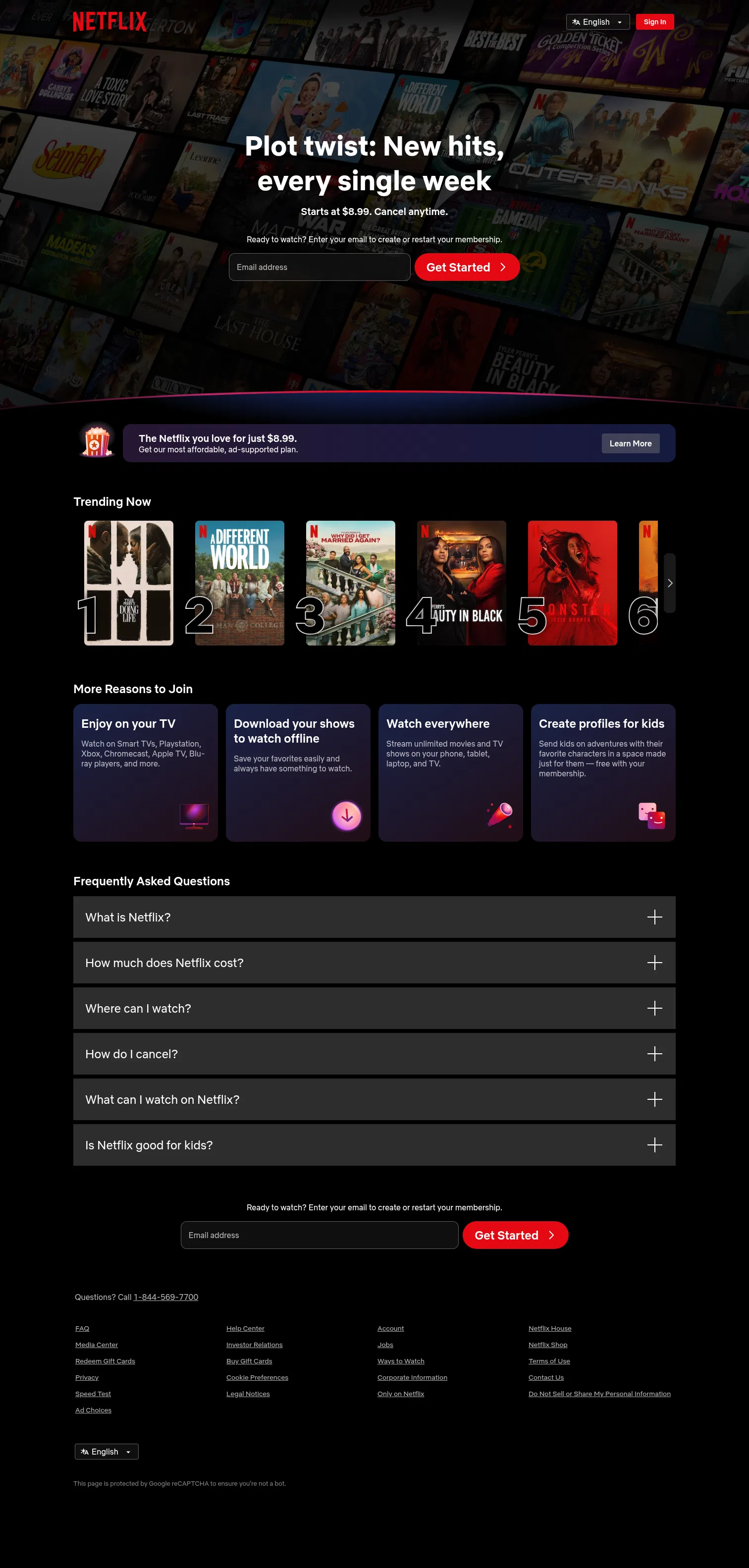749x1568 pixels.
Task: Focus the hero Email address field
Action: pos(320,267)
